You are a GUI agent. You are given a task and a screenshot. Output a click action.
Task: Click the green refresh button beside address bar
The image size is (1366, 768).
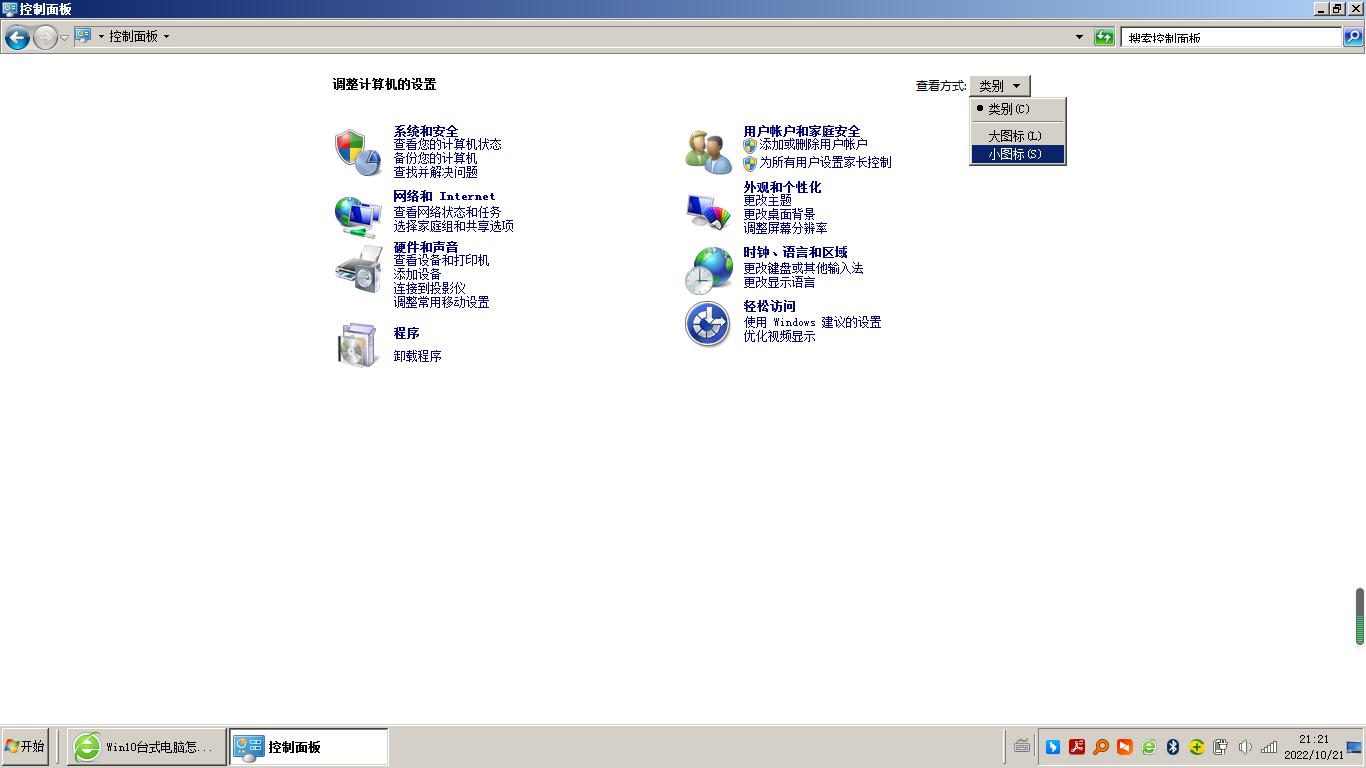pyautogui.click(x=1104, y=37)
